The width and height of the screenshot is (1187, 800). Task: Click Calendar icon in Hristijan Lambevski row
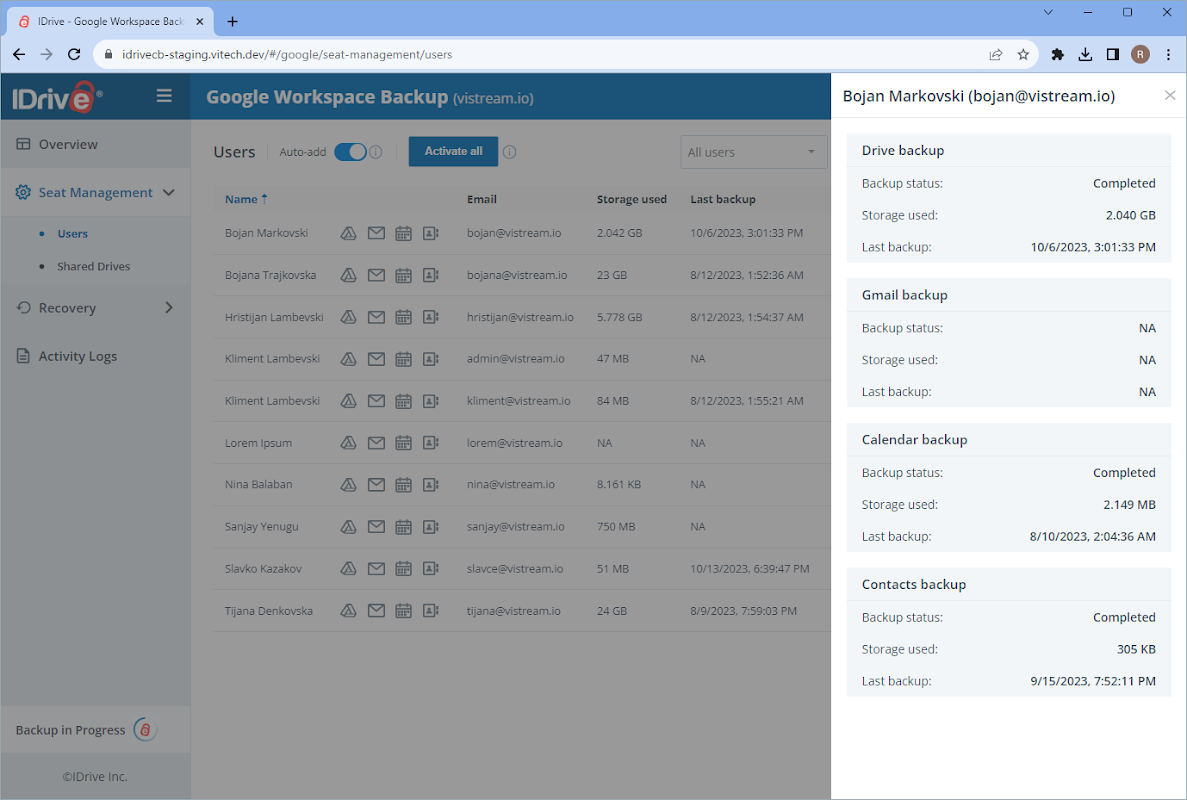[x=403, y=317]
